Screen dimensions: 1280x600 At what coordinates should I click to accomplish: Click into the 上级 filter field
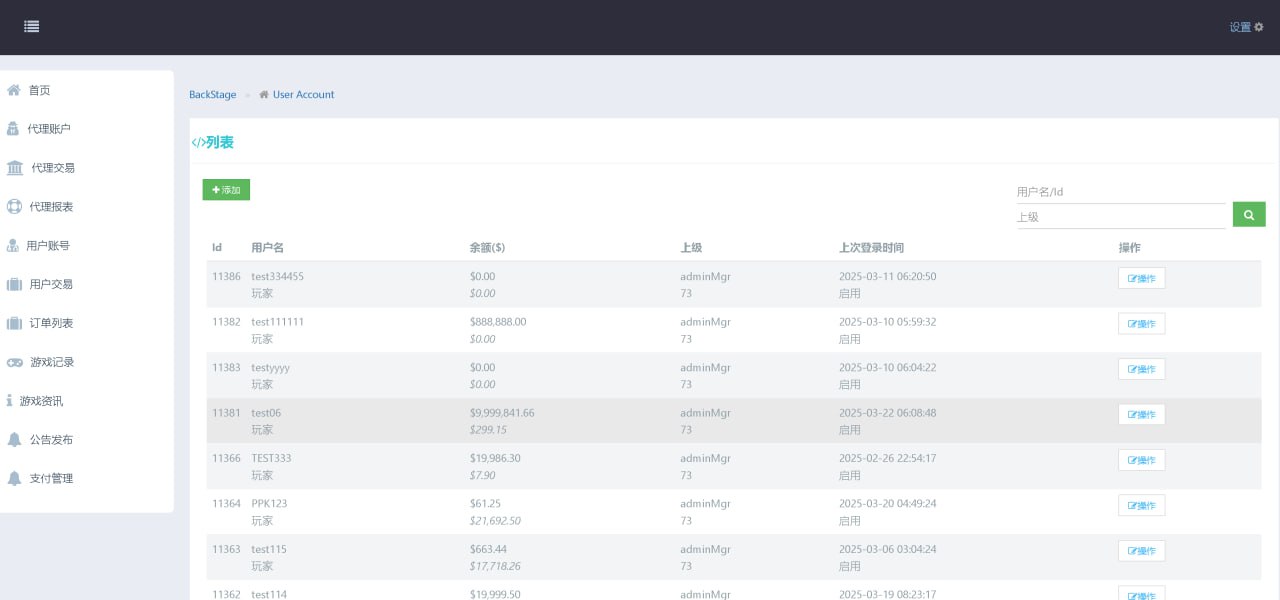click(x=1120, y=217)
